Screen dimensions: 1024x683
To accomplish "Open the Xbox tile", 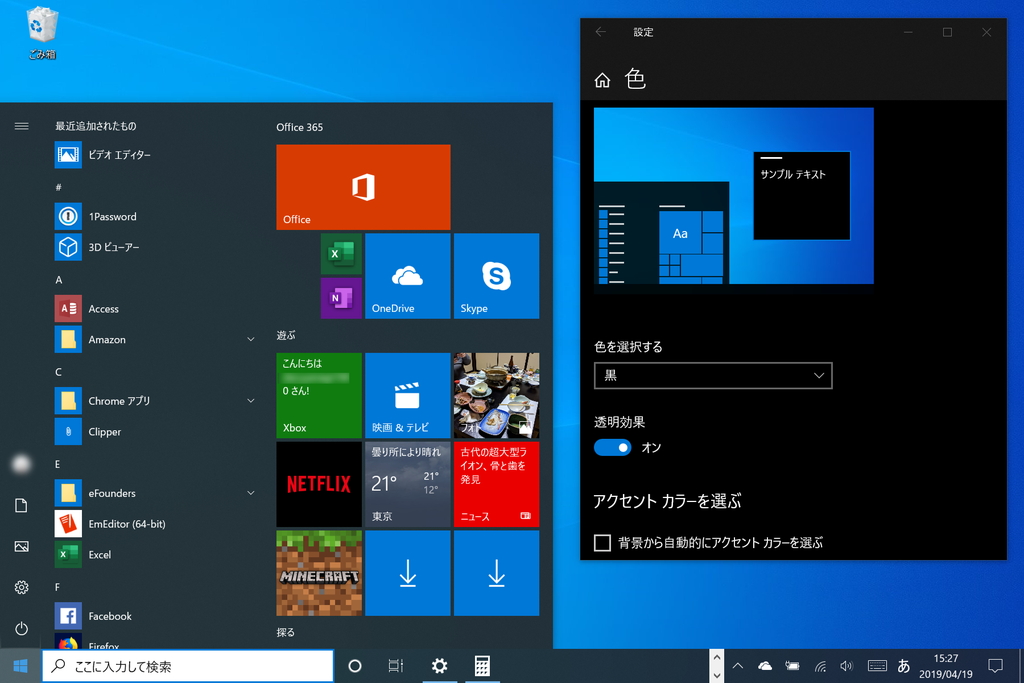I will coord(319,395).
